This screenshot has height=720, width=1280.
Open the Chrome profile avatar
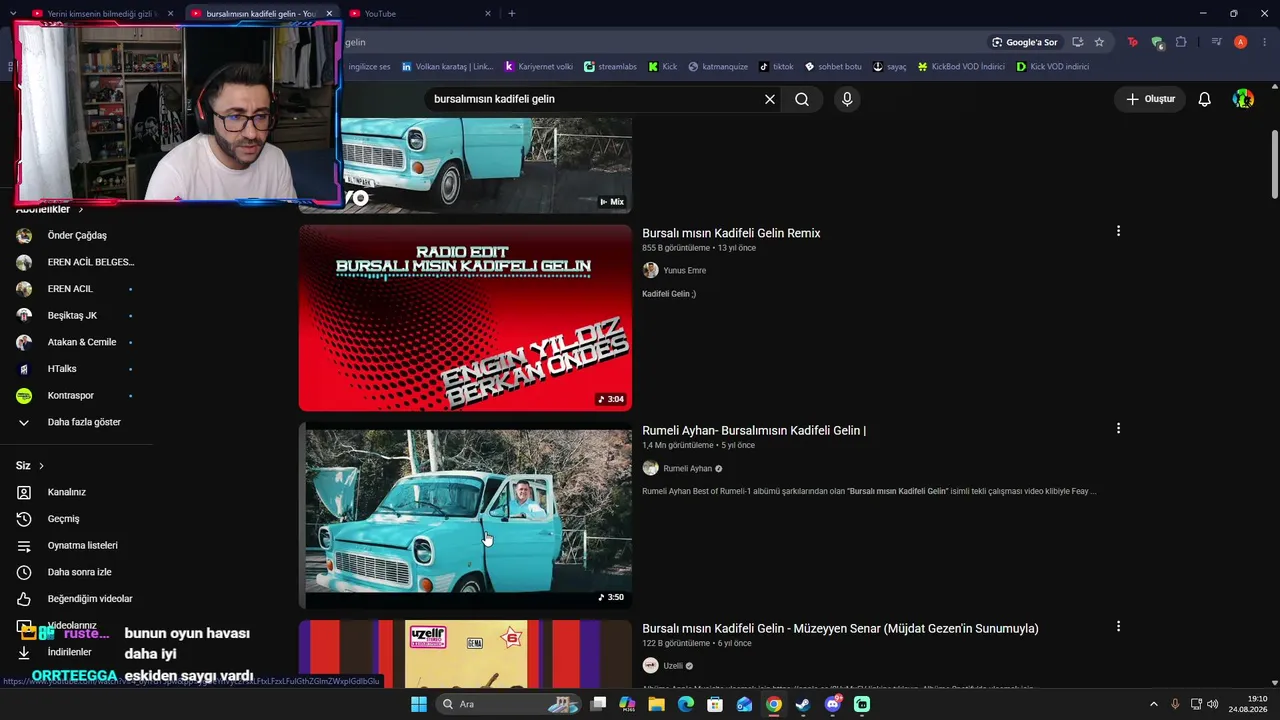[1241, 42]
